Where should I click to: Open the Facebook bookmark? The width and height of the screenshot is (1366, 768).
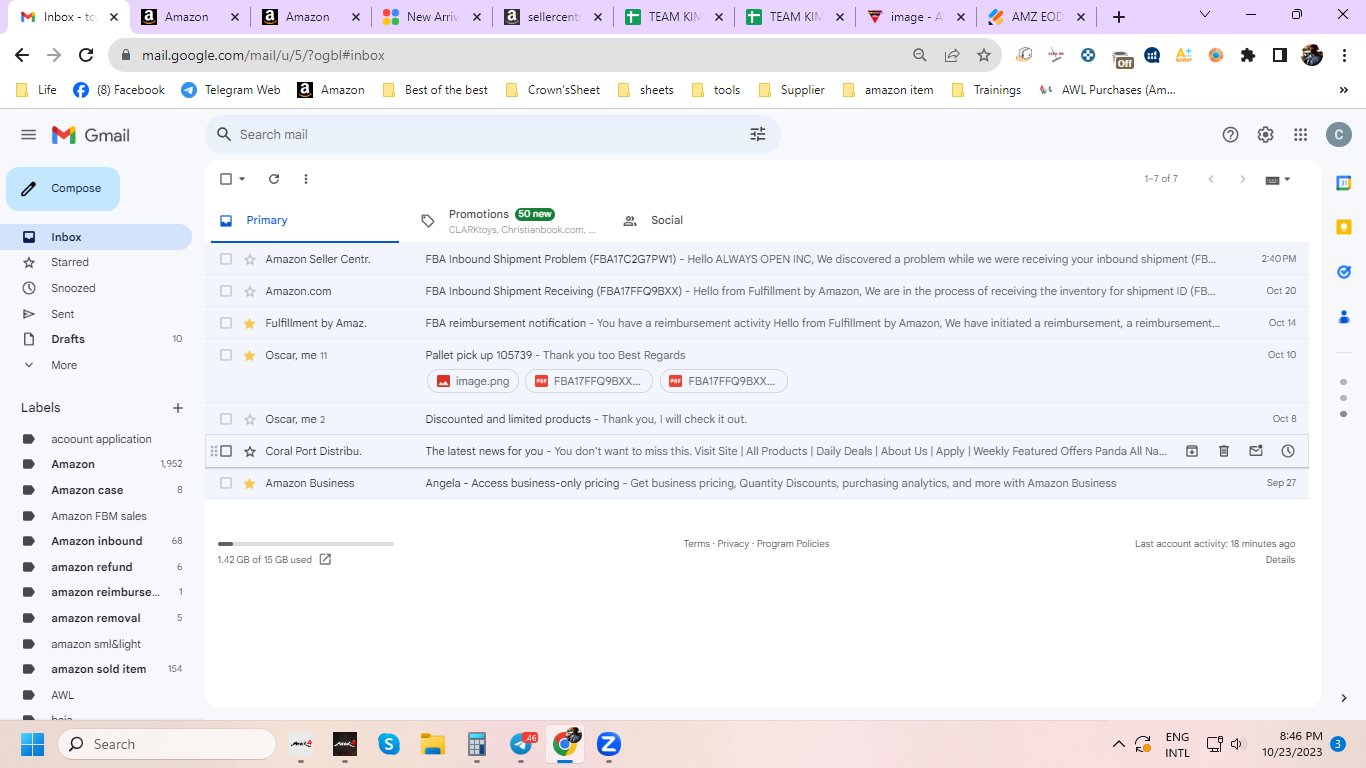point(119,90)
